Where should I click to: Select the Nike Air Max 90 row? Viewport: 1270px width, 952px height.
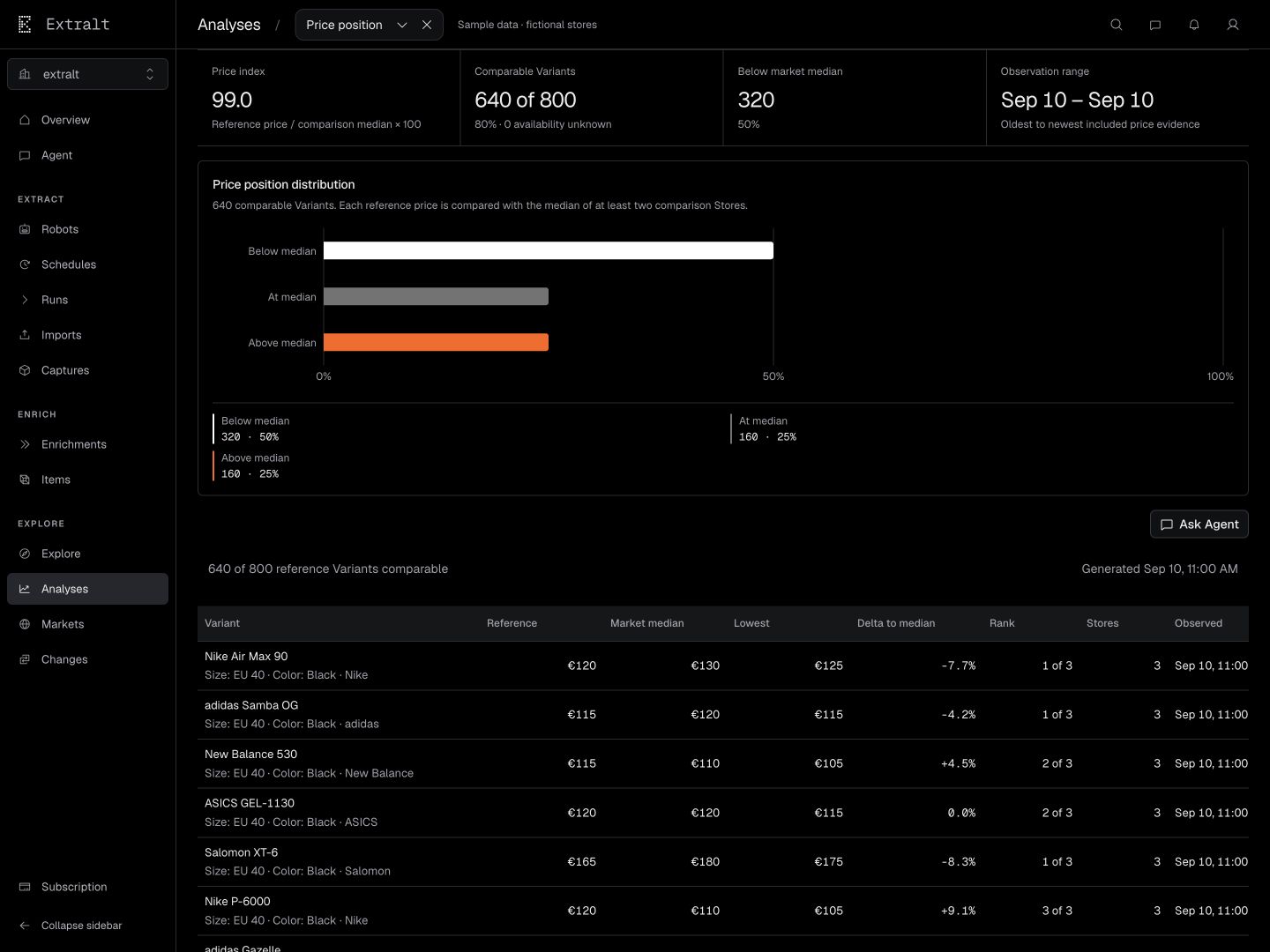pos(723,666)
